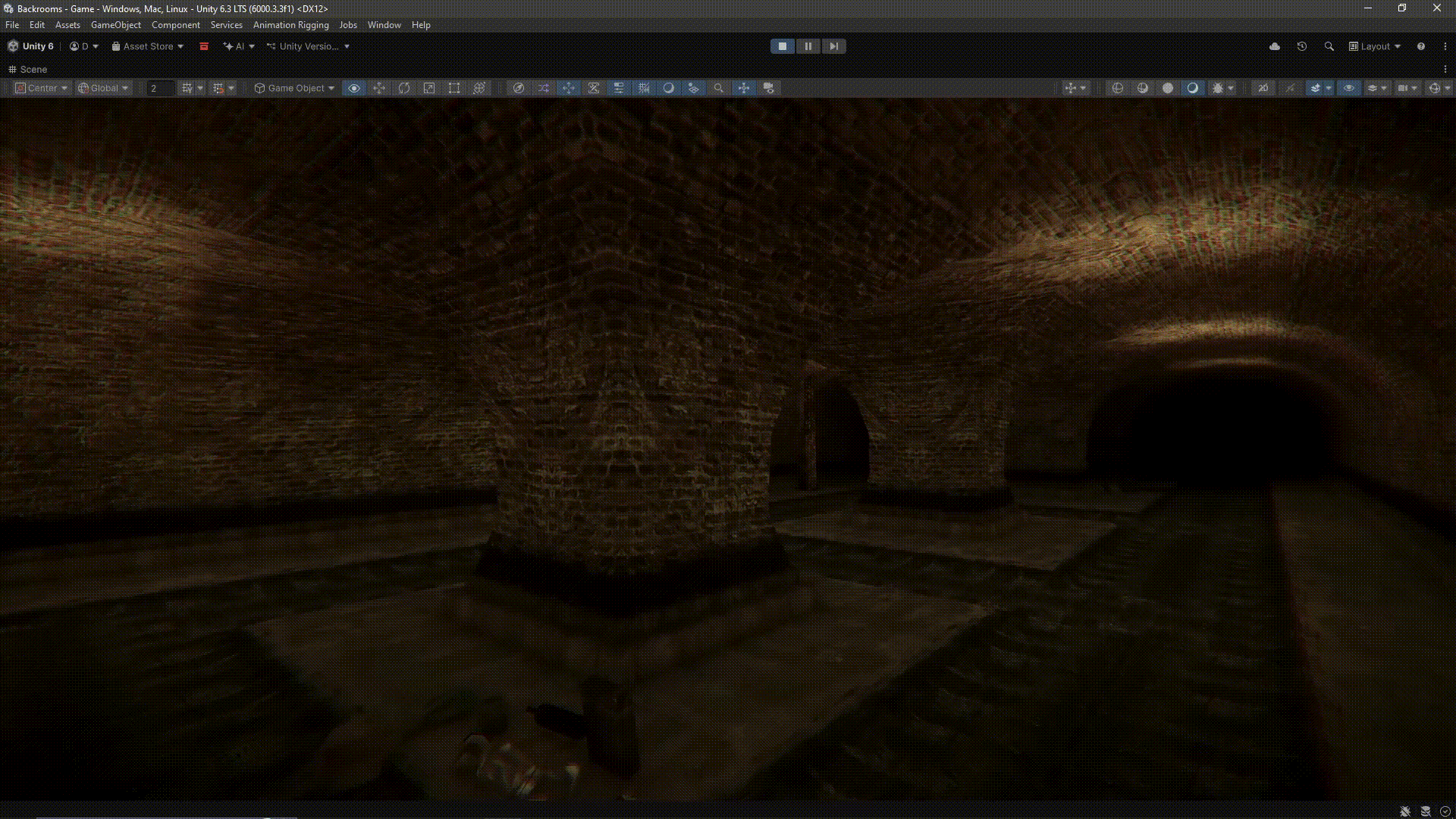The width and height of the screenshot is (1456, 819).
Task: Toggle the View tool eye button
Action: 354,88
